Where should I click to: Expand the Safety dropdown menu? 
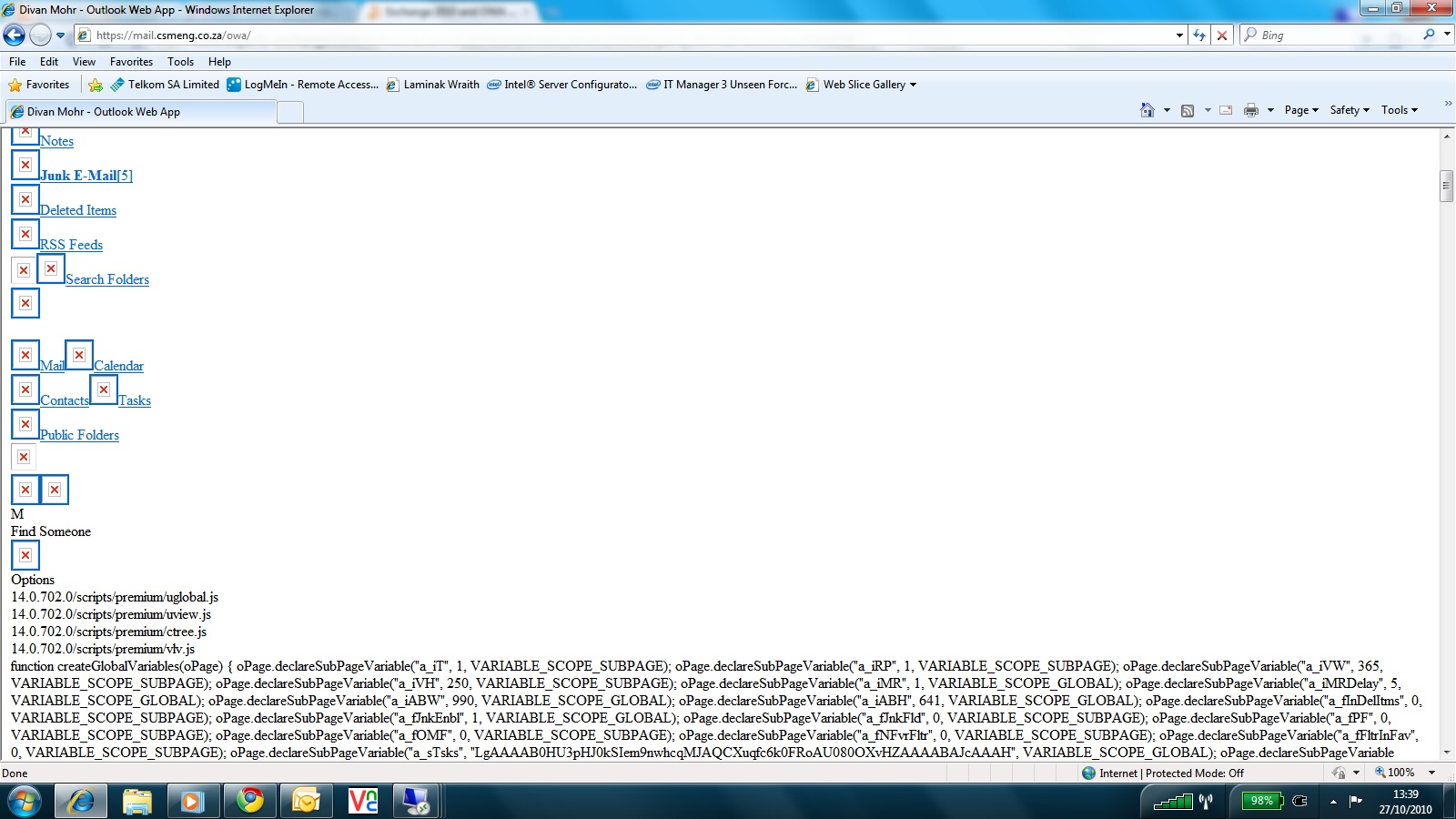(x=1349, y=110)
